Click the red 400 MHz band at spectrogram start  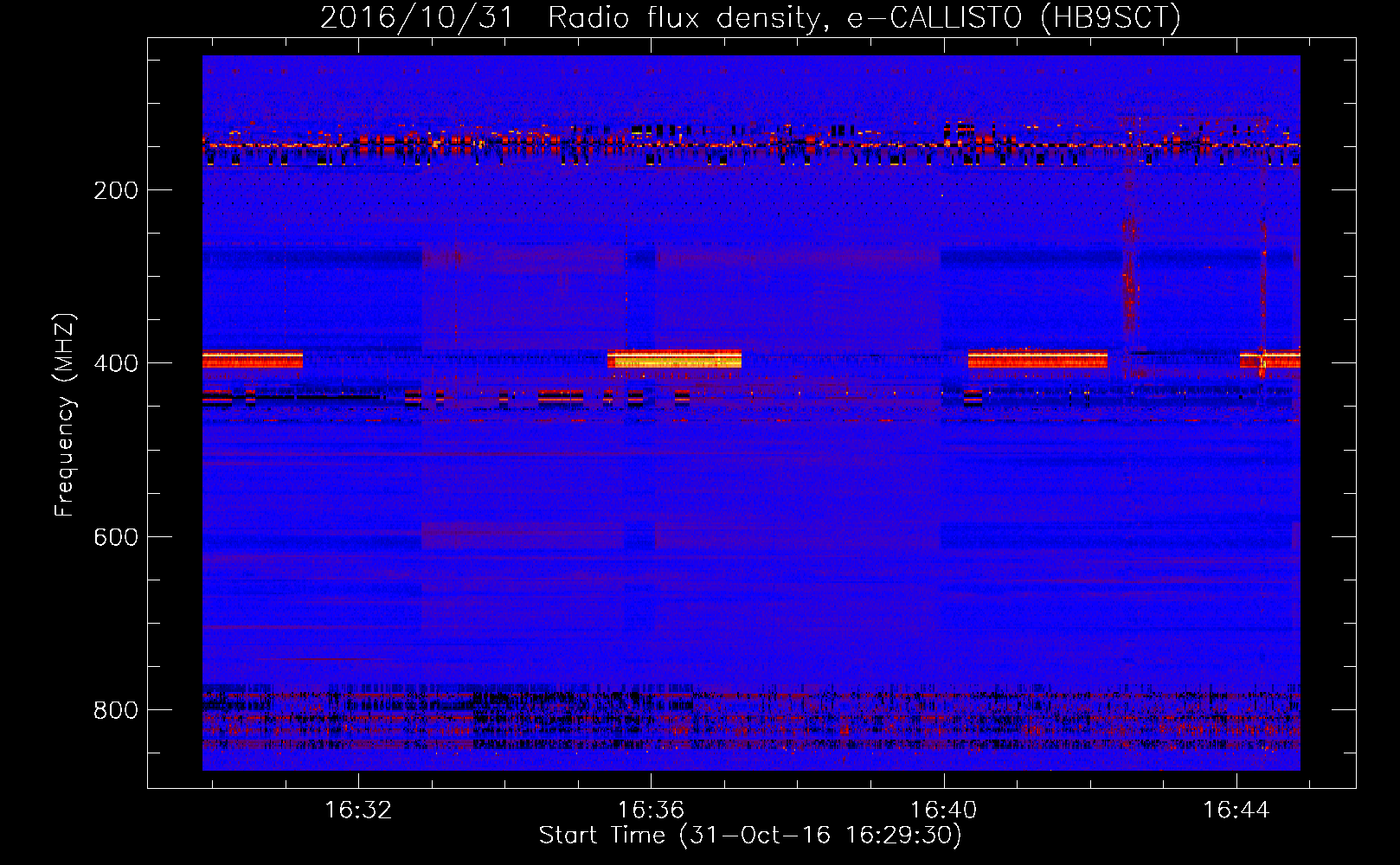[x=253, y=359]
